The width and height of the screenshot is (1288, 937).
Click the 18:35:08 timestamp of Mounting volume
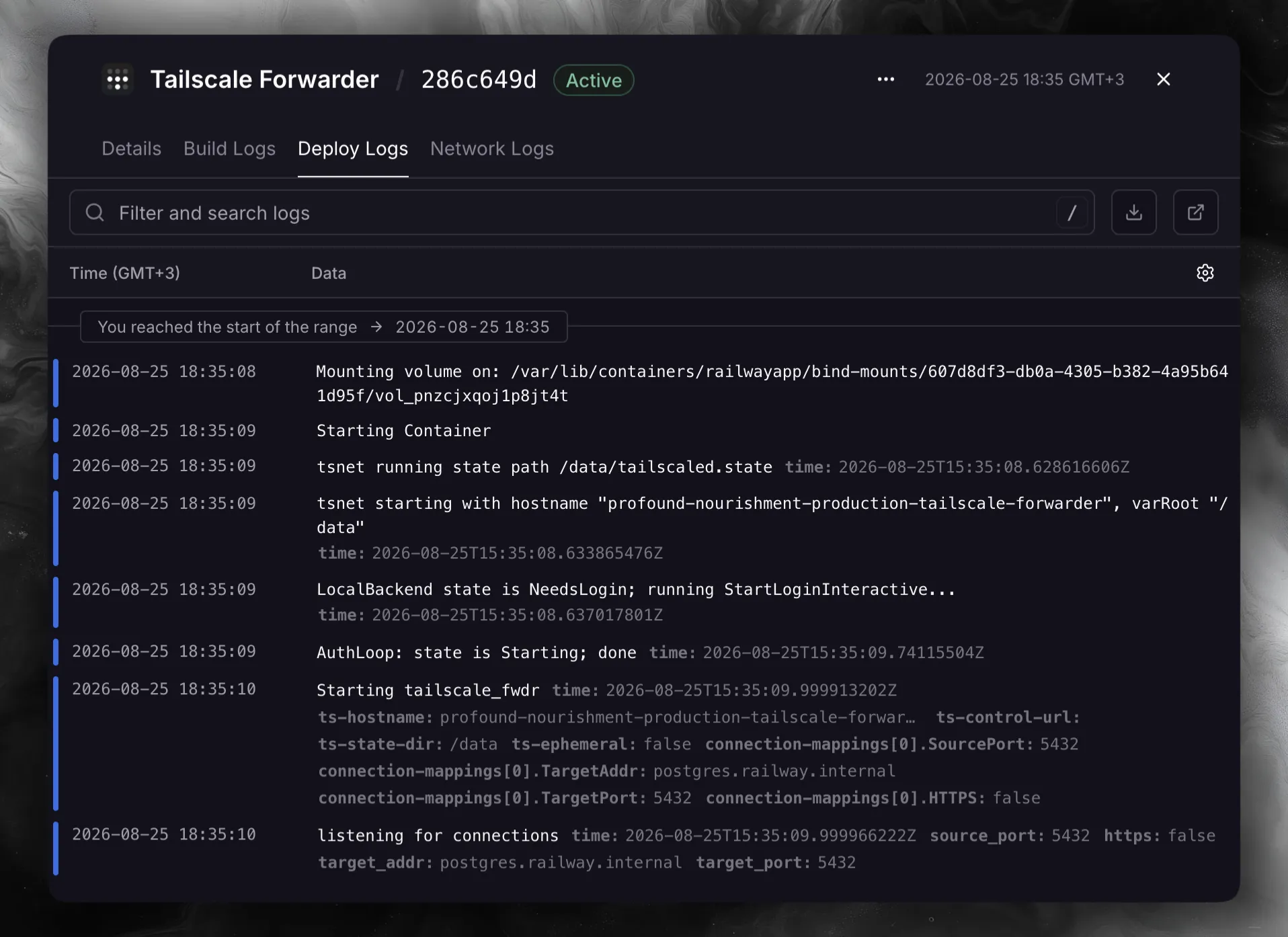coord(164,372)
